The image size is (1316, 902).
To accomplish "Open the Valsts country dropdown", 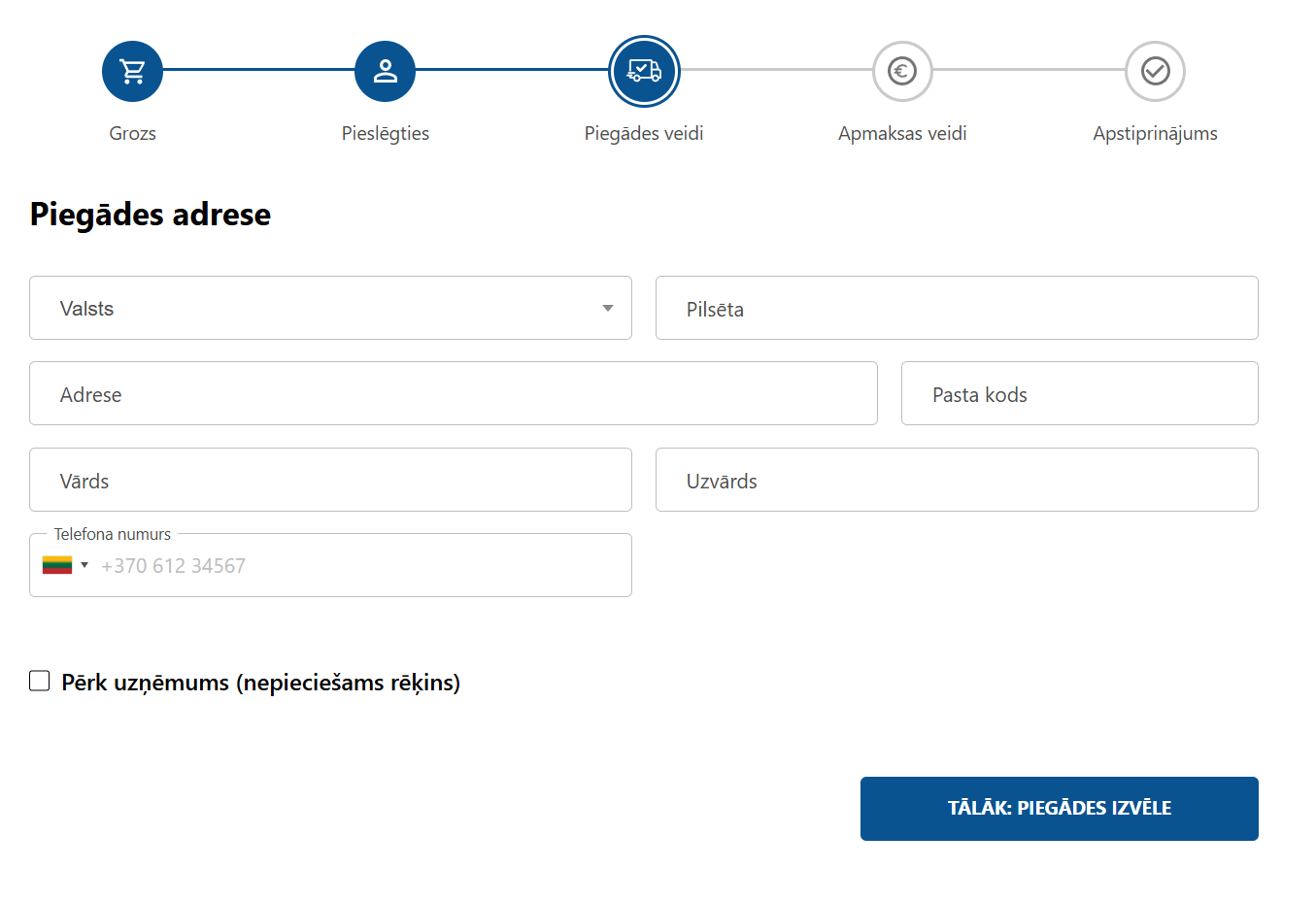I will (330, 308).
